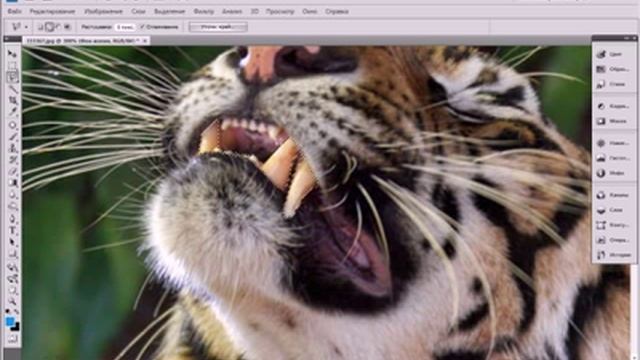This screenshot has height=360, width=640.
Task: Expand the toolbox to two columns
Action: [x=7, y=39]
